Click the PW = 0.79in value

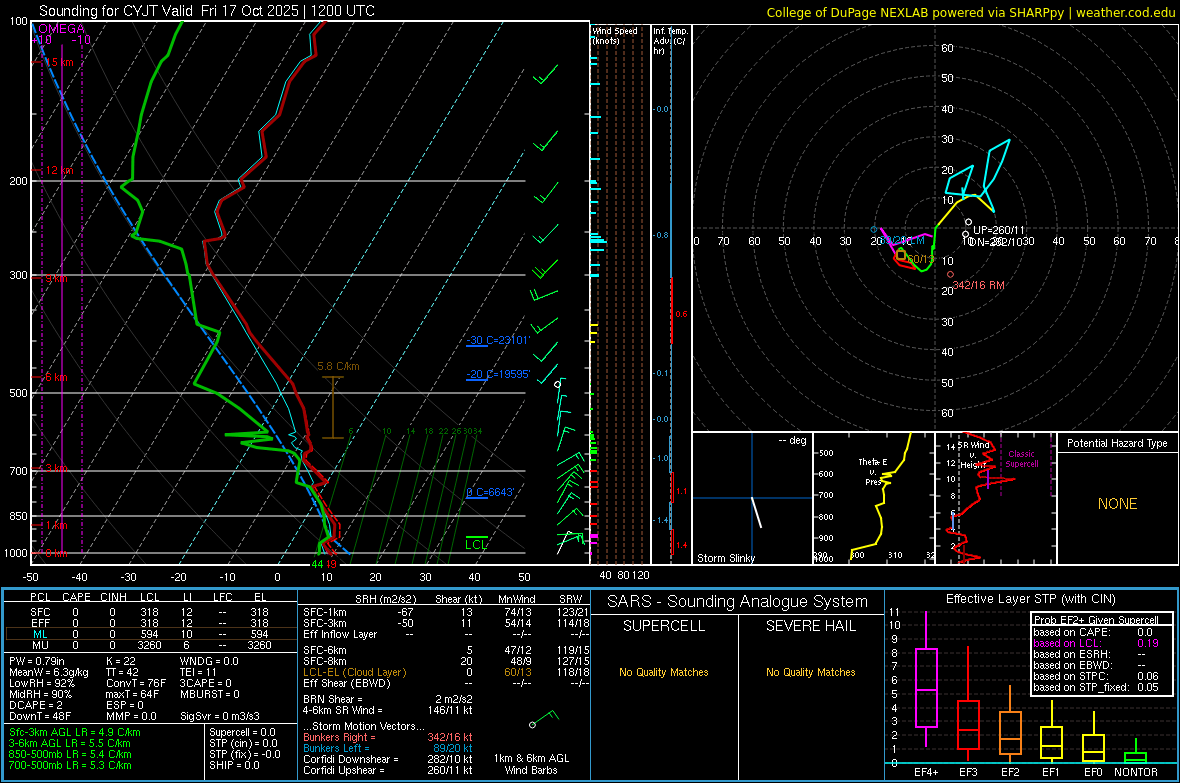[37, 661]
